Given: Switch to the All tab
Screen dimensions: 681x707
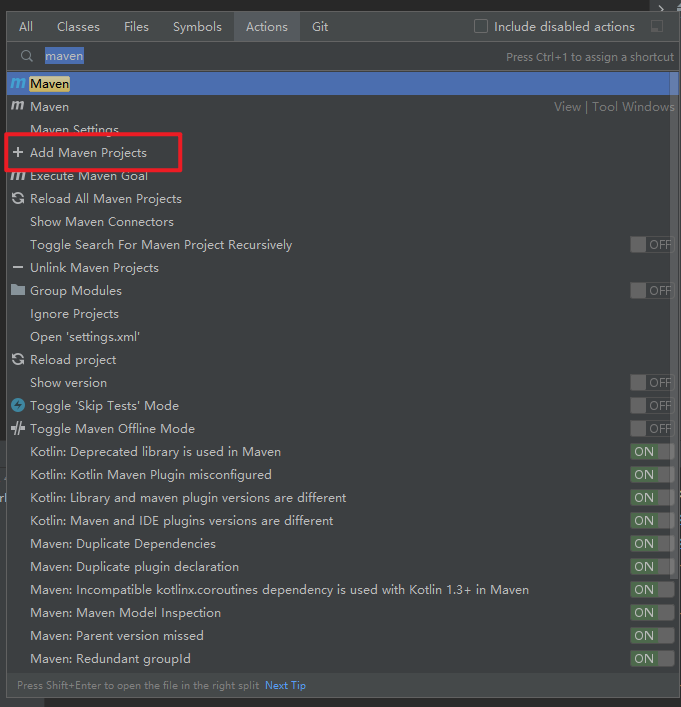Looking at the screenshot, I should [x=26, y=27].
